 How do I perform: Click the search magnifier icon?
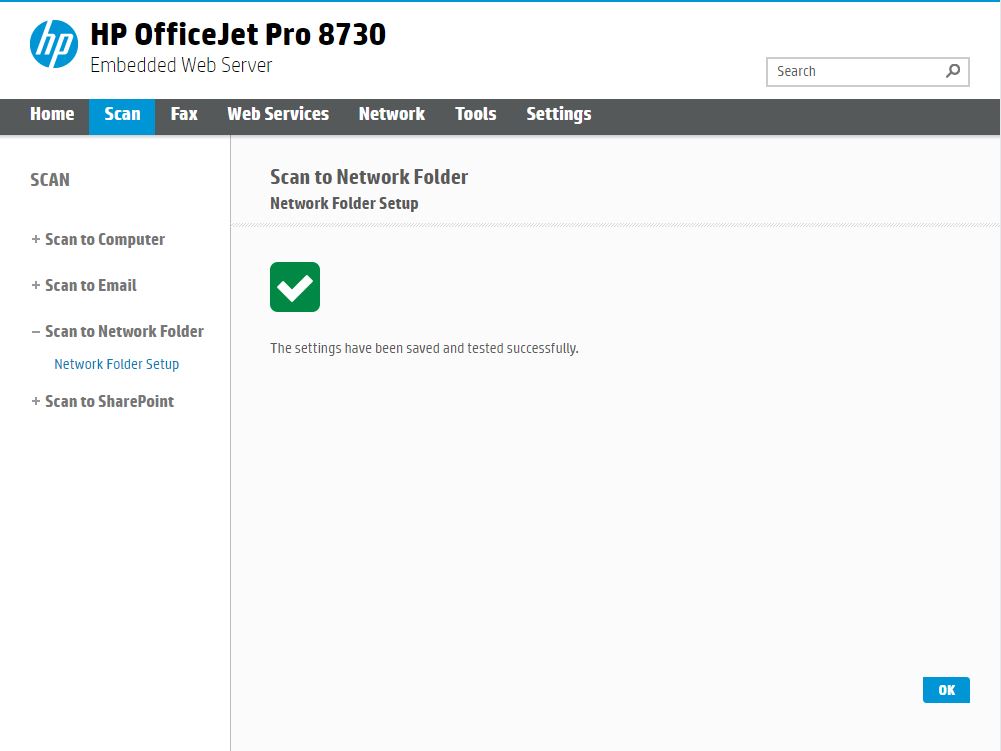[953, 71]
